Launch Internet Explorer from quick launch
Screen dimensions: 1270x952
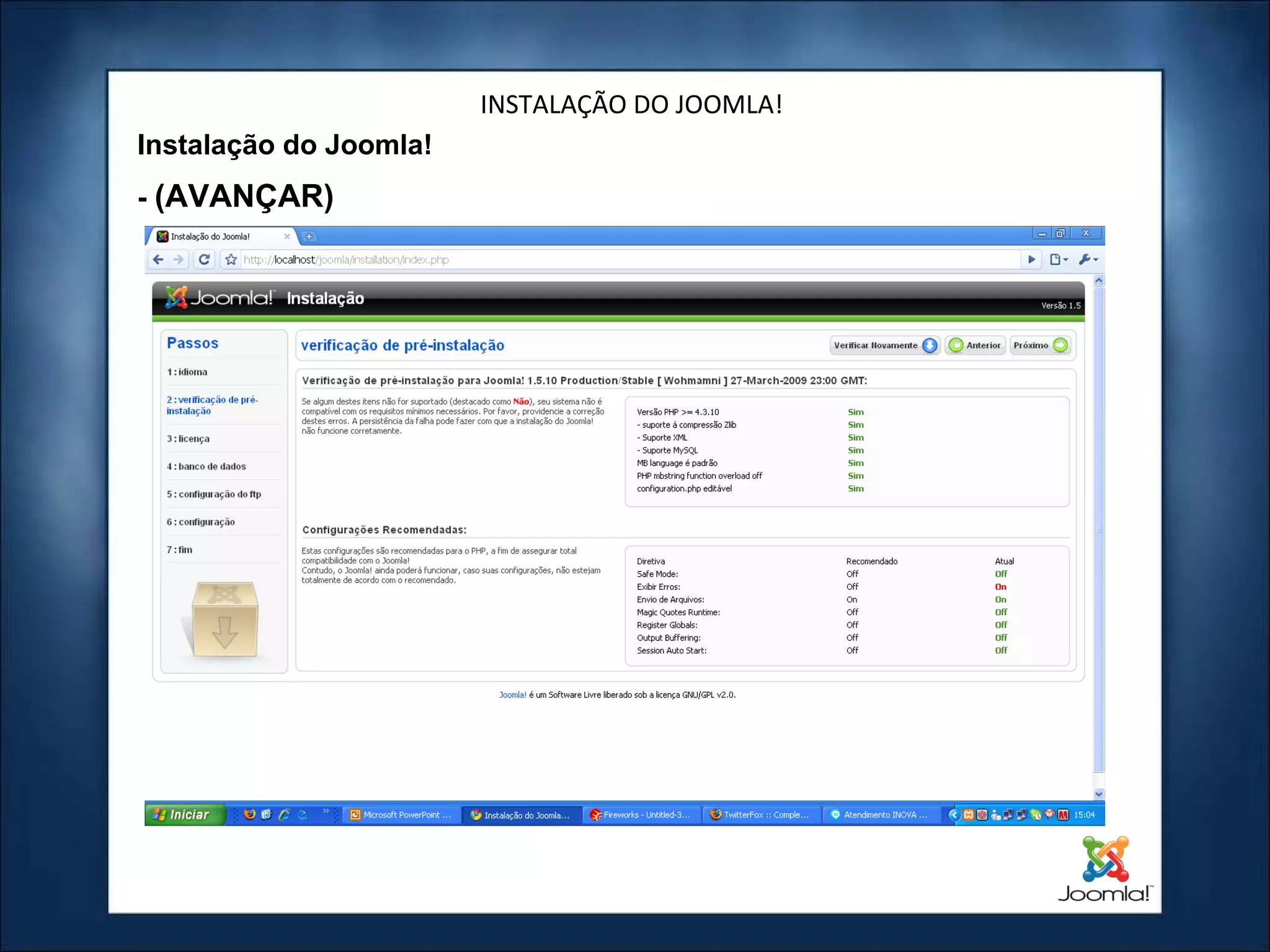pyautogui.click(x=285, y=814)
